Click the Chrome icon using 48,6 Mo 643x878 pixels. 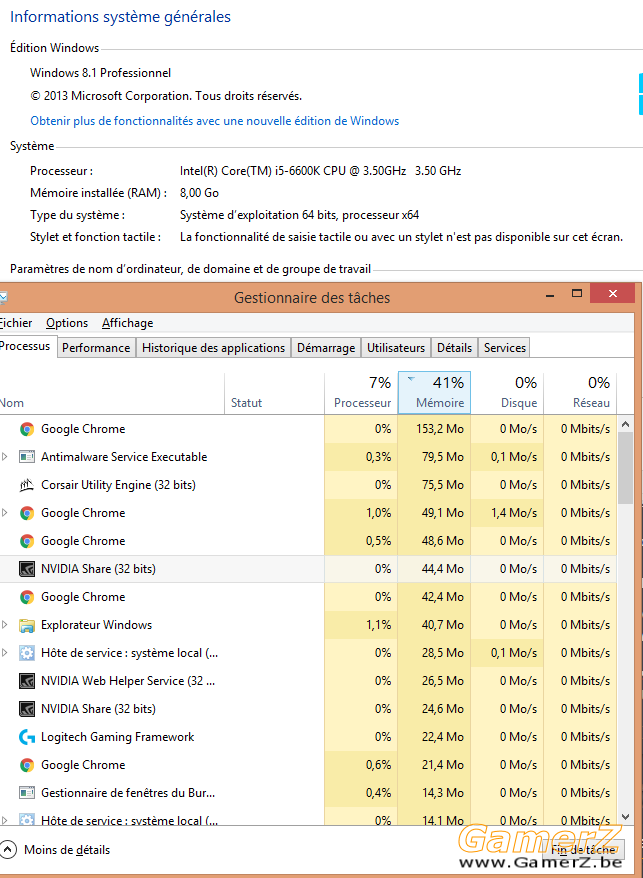pos(27,541)
